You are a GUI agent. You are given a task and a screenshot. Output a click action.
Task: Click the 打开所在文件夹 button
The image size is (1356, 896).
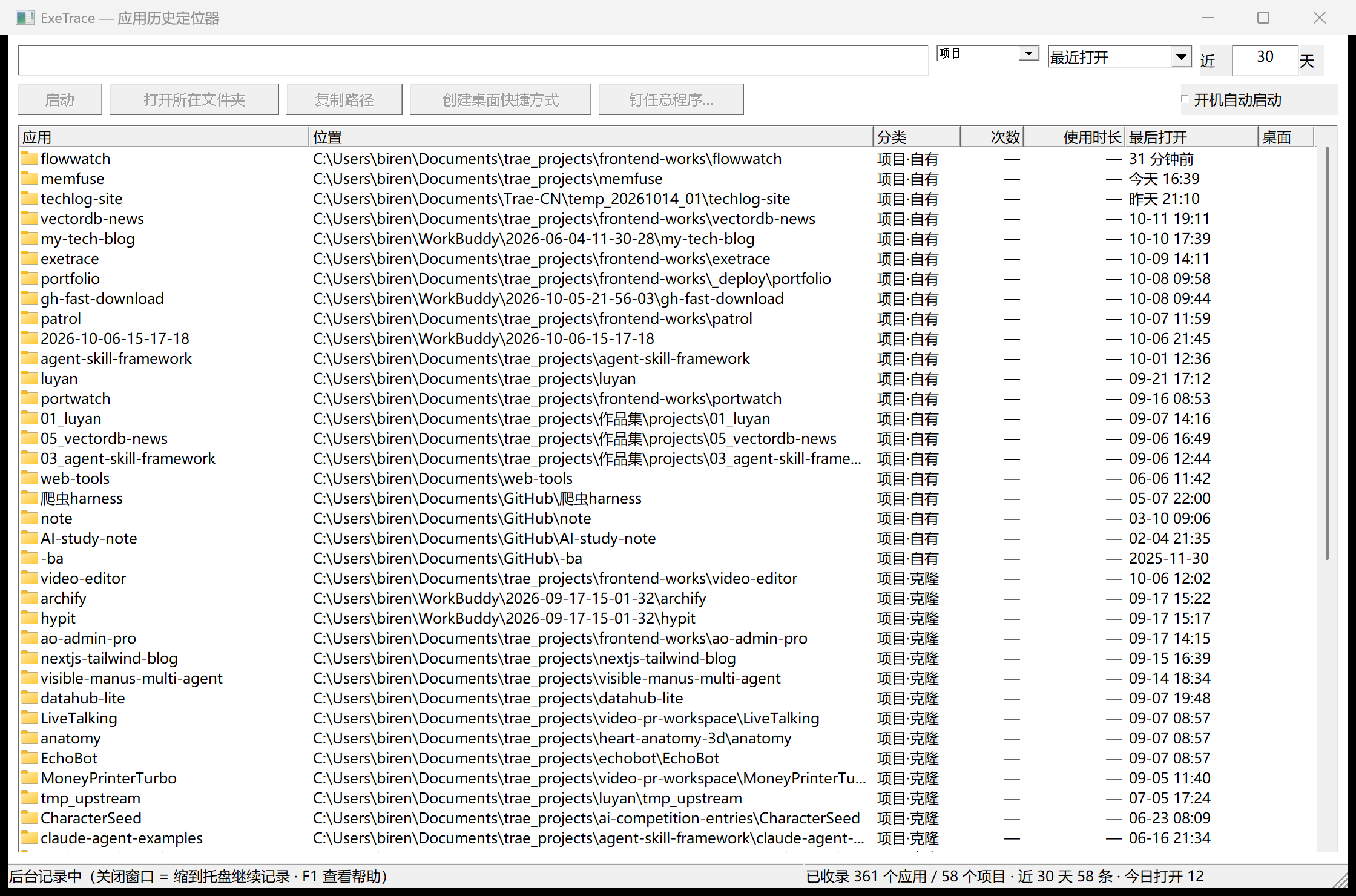(194, 99)
